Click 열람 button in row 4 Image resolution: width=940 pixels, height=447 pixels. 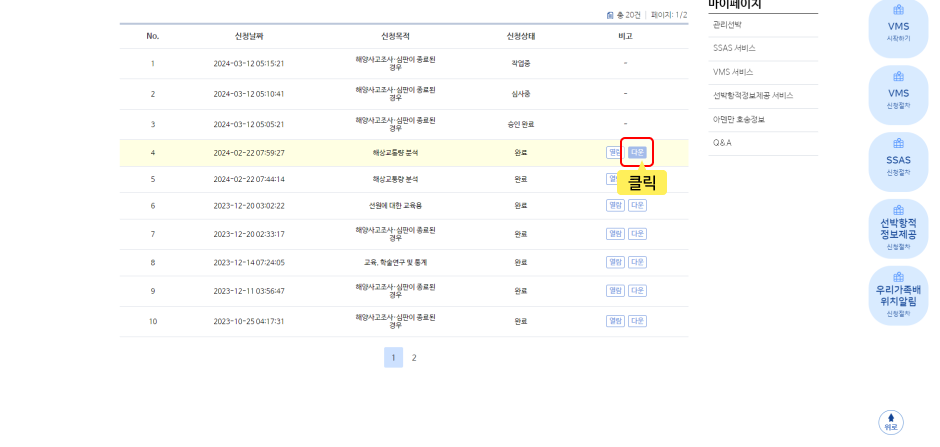(614, 153)
